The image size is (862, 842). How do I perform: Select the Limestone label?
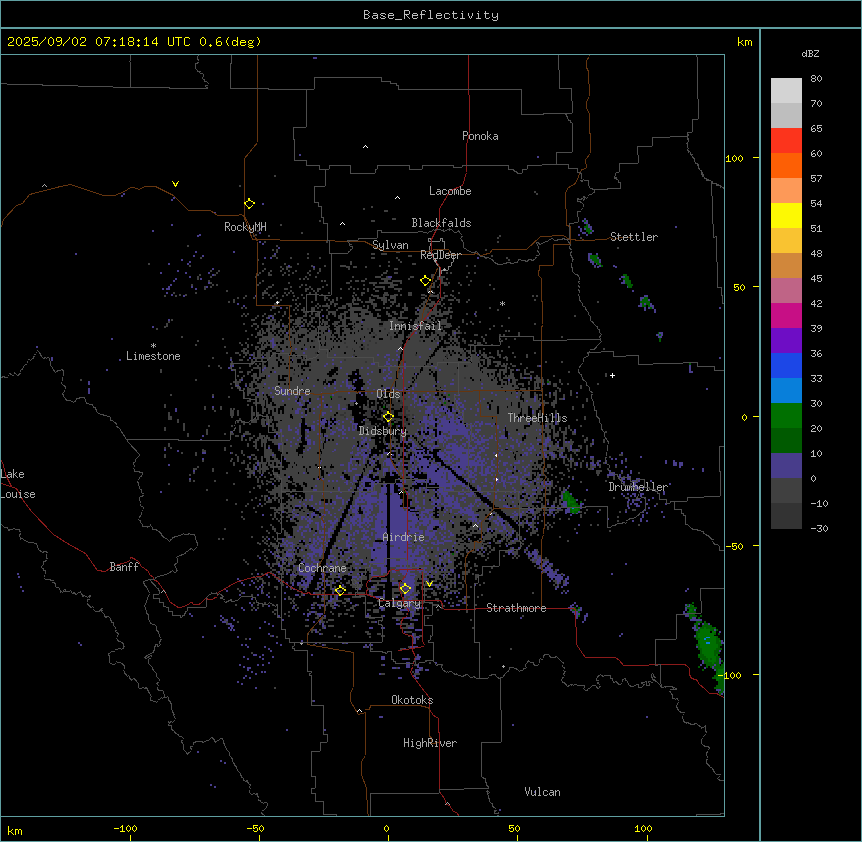(153, 356)
